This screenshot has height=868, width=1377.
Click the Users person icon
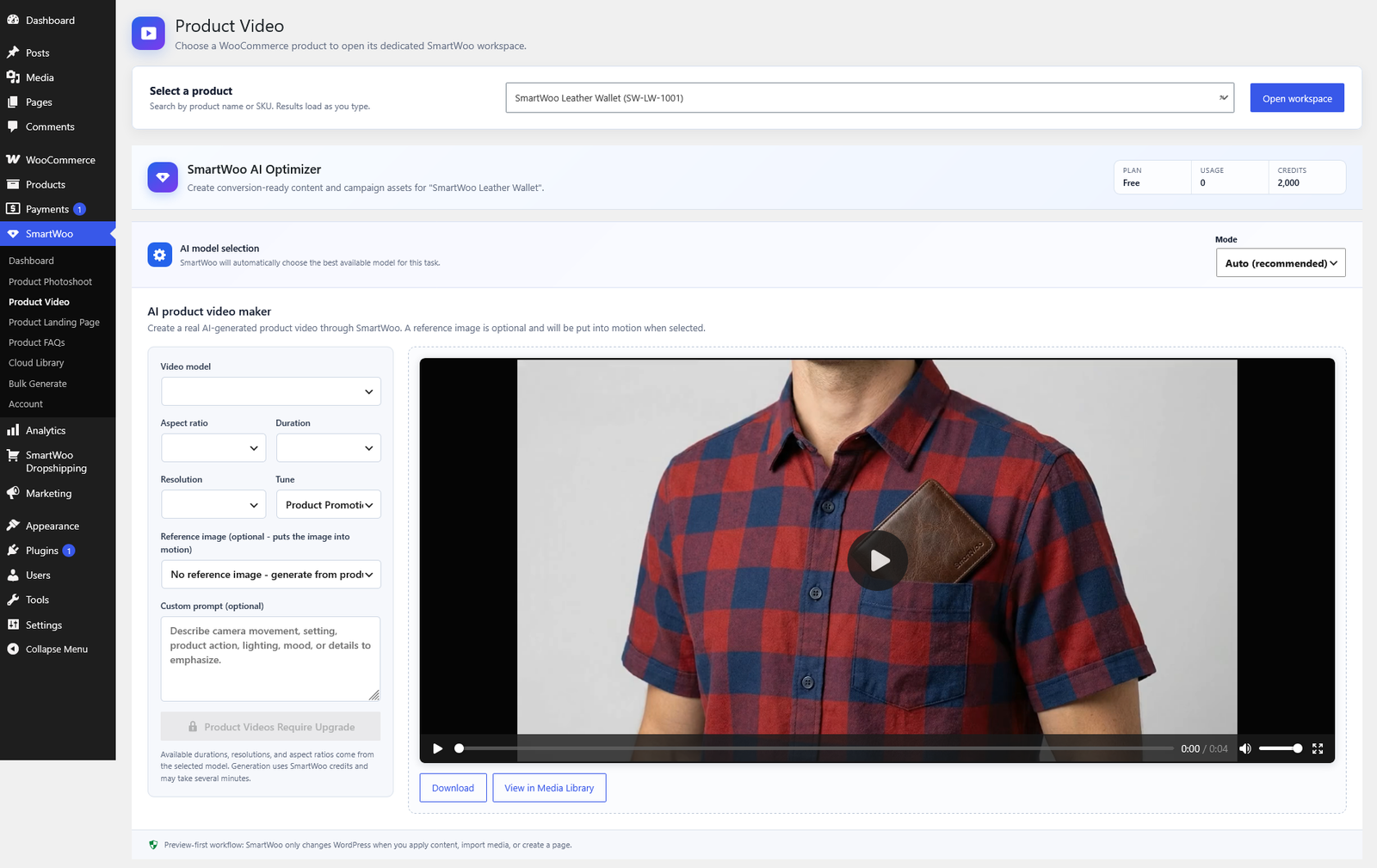(13, 576)
